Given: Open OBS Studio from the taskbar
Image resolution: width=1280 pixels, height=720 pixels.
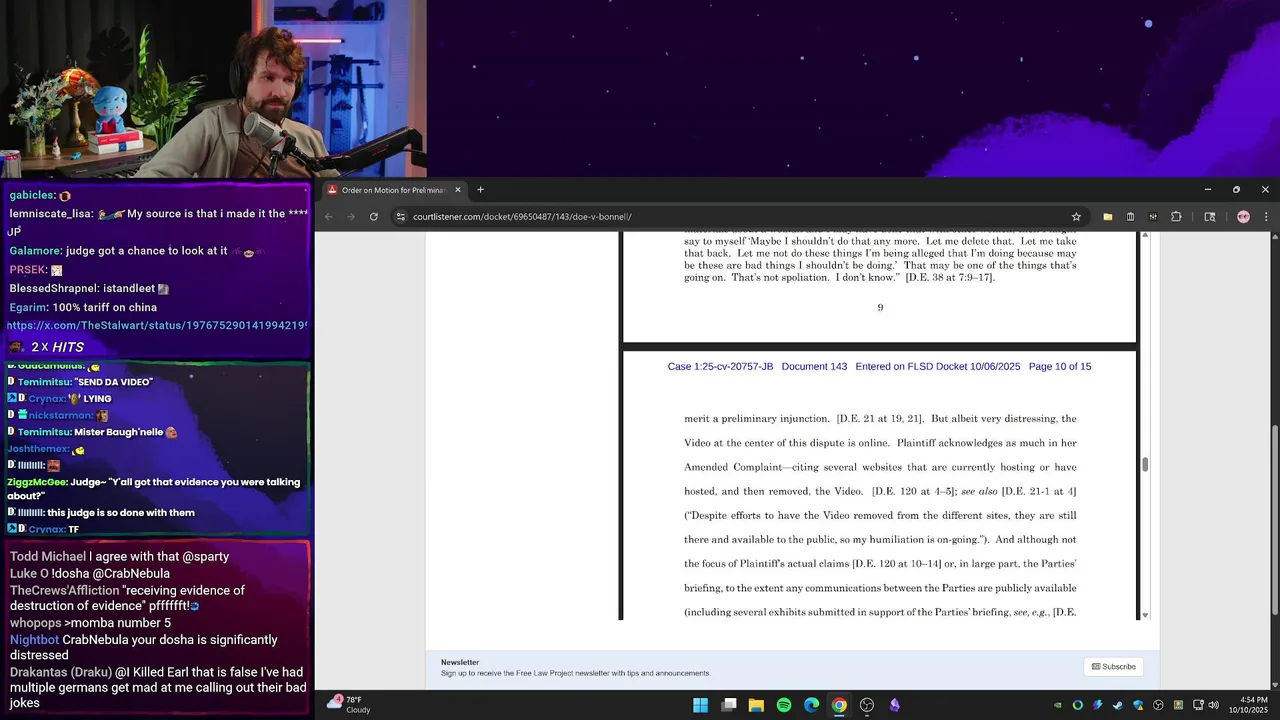Looking at the screenshot, I should coord(867,705).
